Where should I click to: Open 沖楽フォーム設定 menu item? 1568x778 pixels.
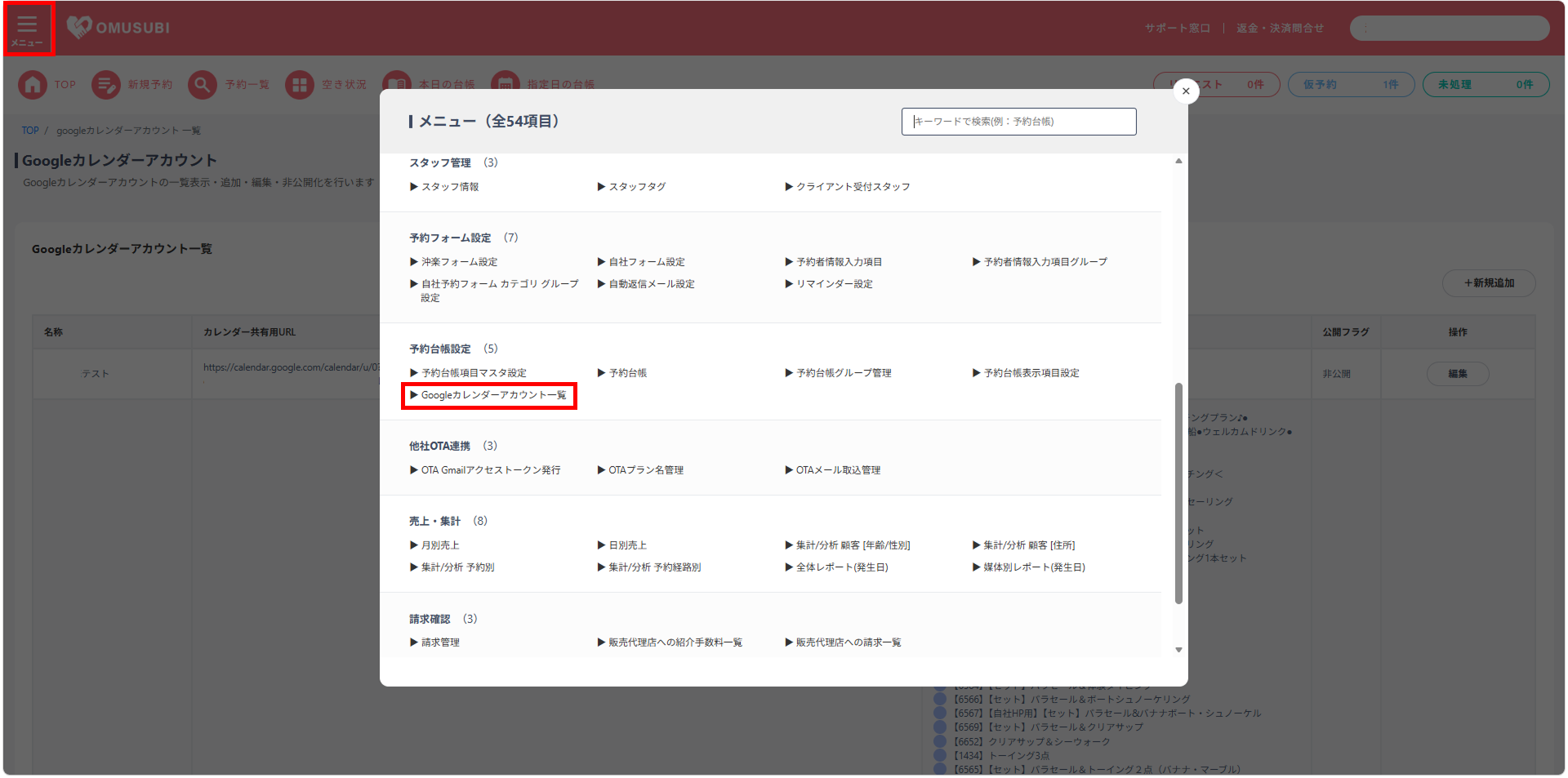tap(453, 262)
